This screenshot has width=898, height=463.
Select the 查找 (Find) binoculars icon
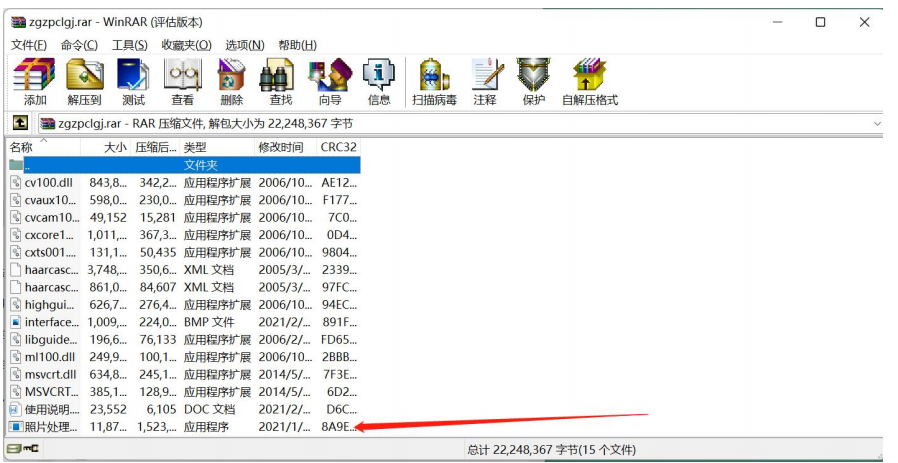point(280,81)
